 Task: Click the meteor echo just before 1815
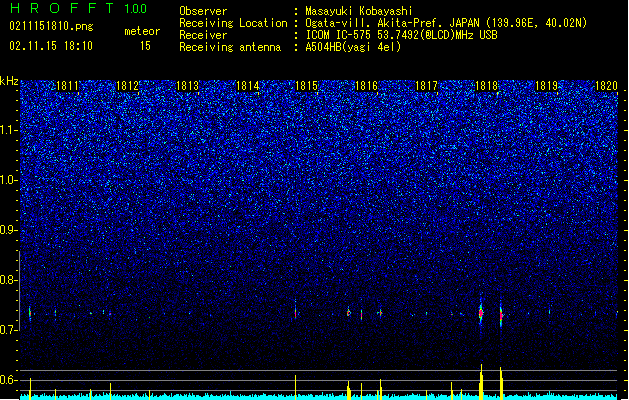click(x=296, y=313)
